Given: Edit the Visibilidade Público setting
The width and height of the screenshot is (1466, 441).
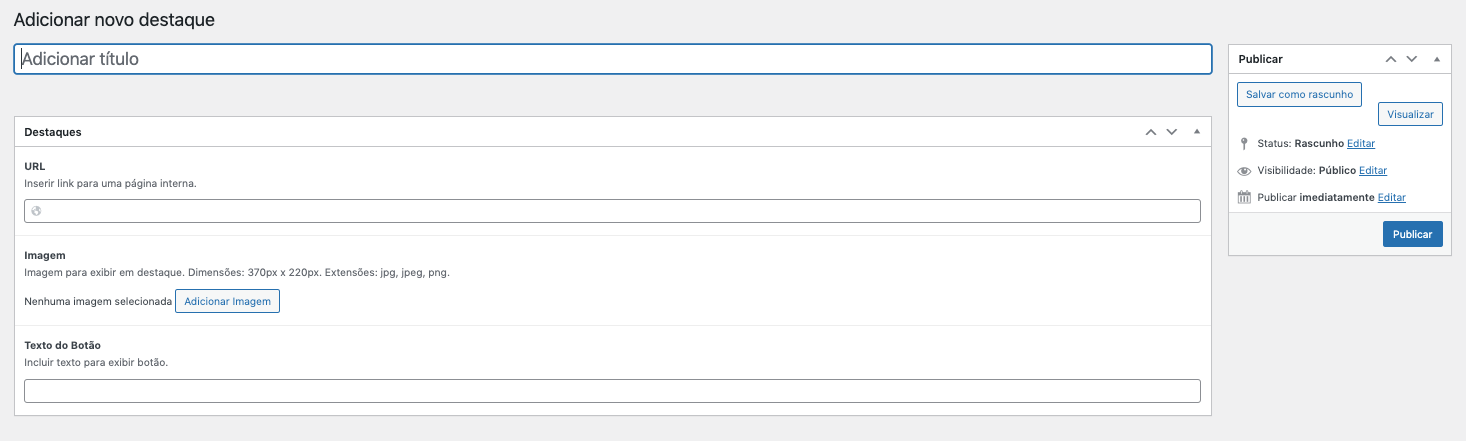Looking at the screenshot, I should click(x=1372, y=171).
